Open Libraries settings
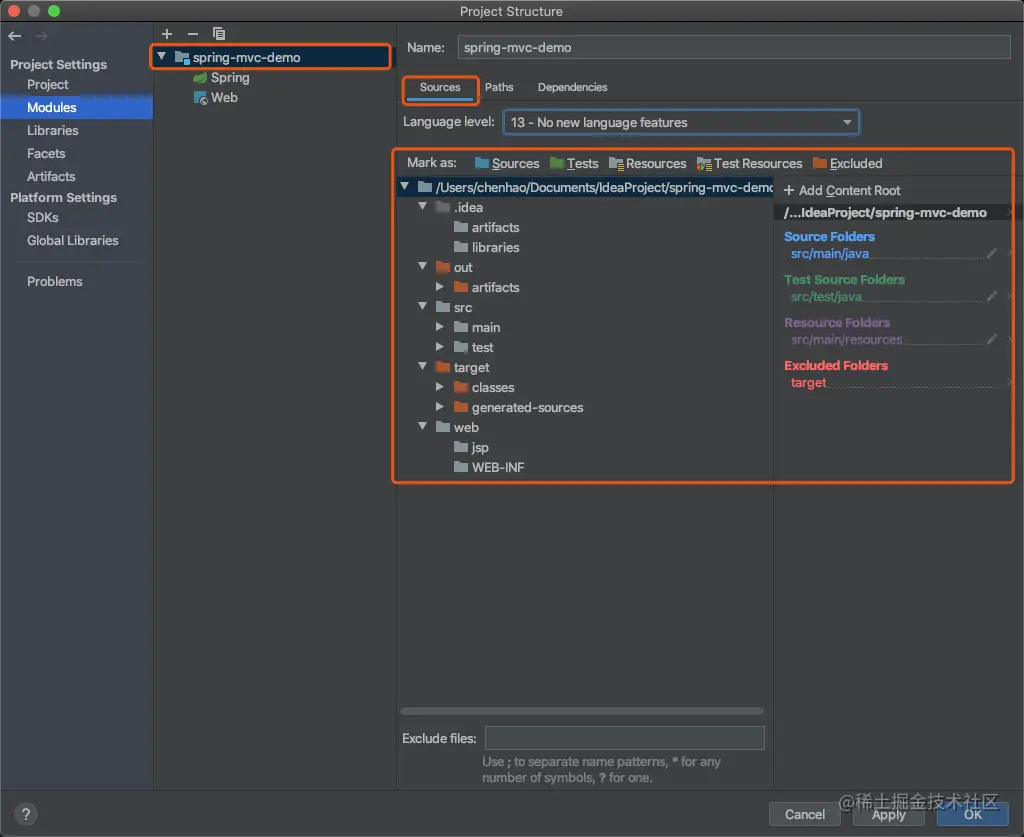The height and width of the screenshot is (837, 1024). click(x=53, y=131)
